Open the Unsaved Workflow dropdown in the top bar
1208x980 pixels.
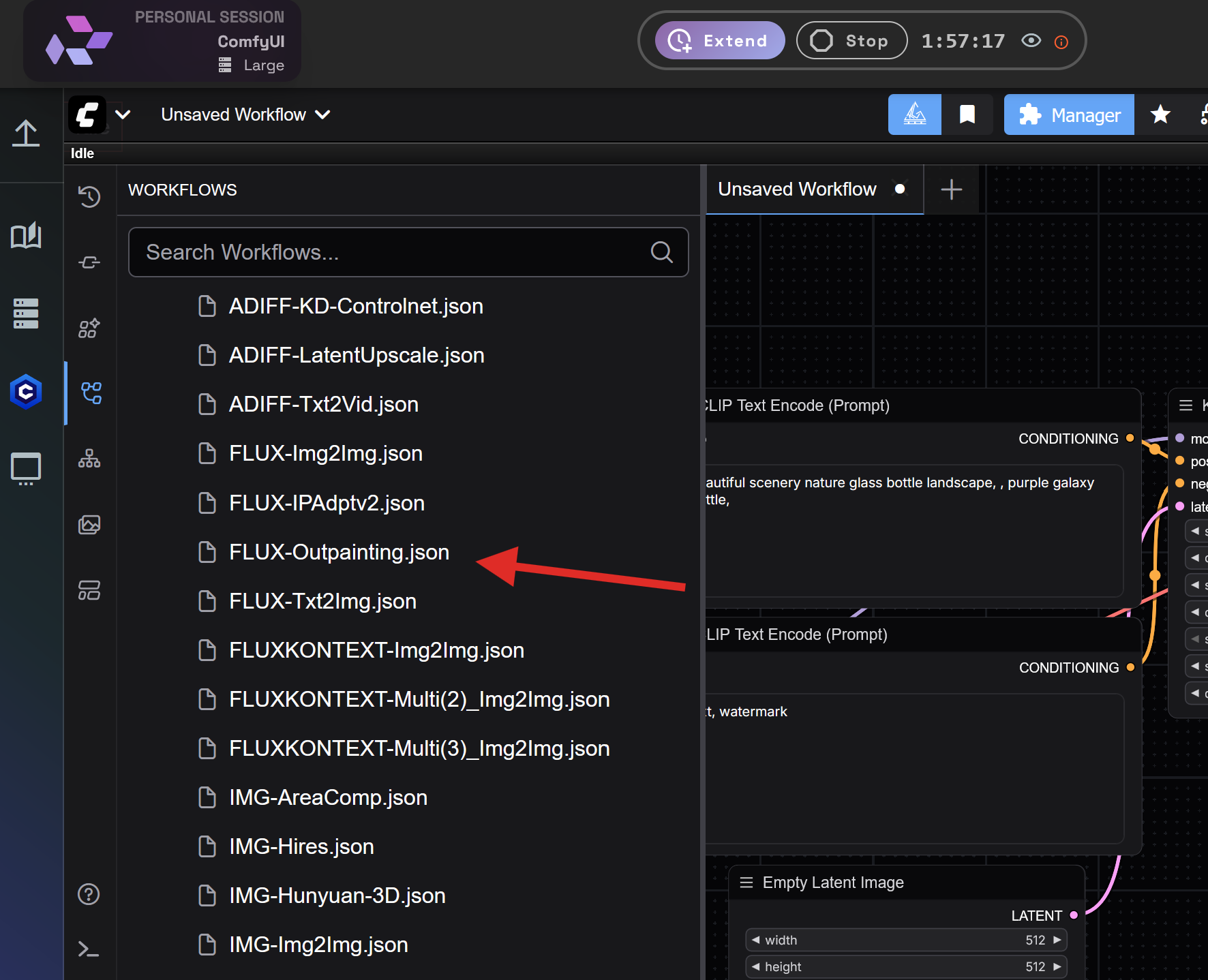245,114
